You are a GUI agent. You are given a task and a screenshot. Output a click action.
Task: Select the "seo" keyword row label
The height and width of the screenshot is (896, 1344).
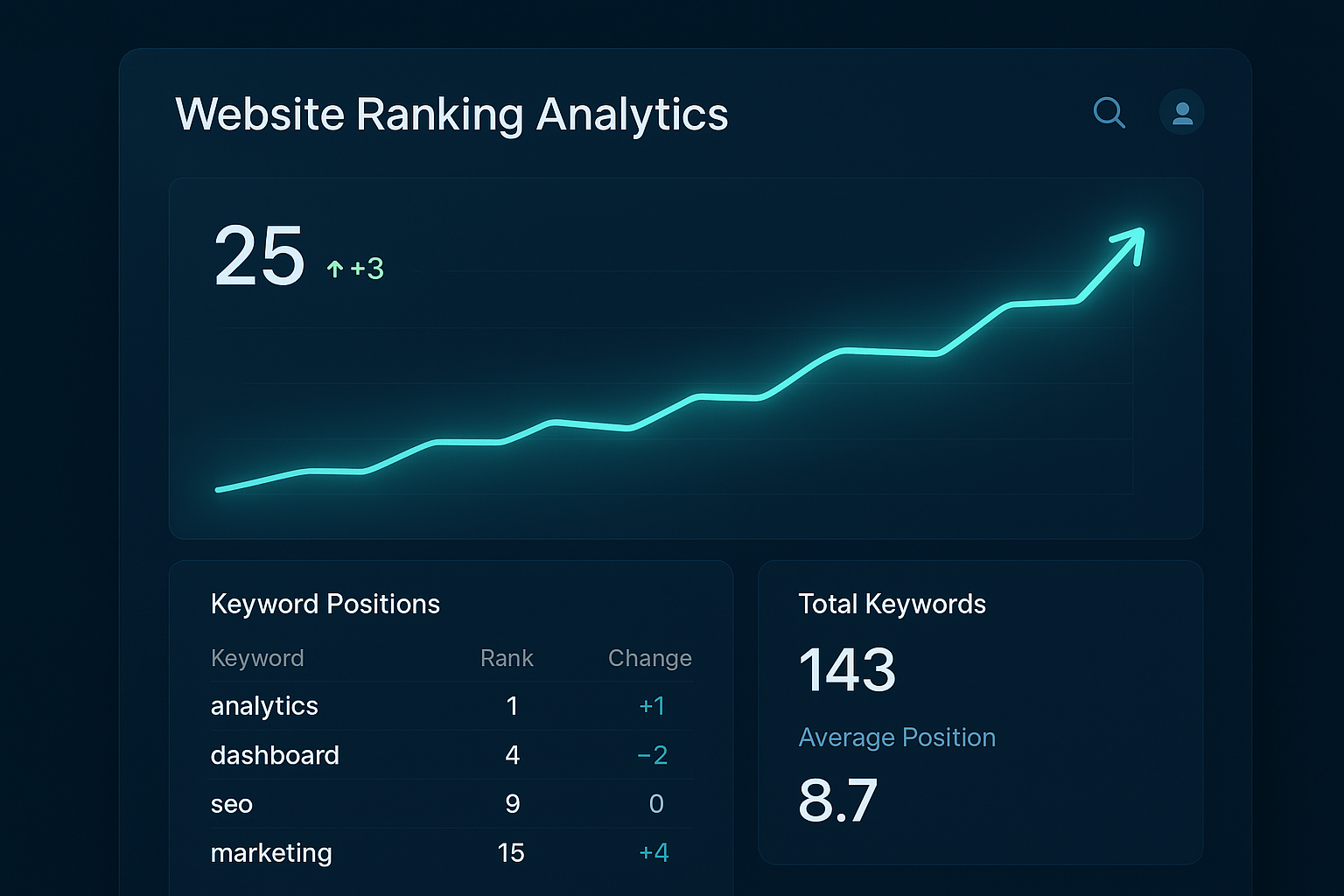click(x=232, y=804)
